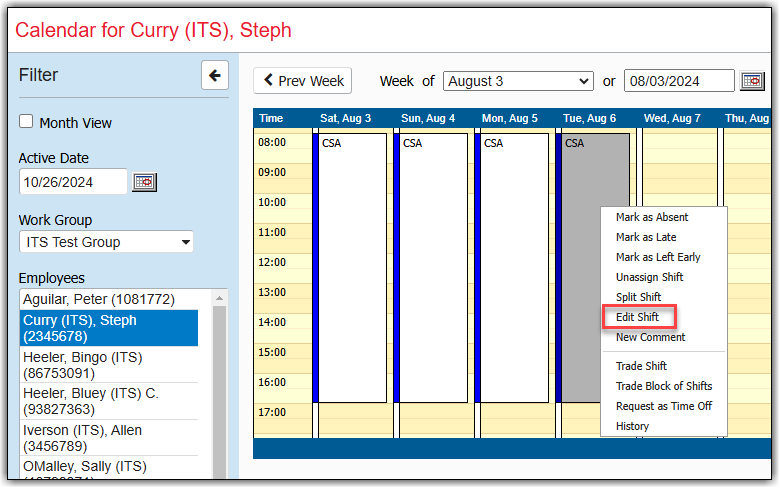Open History from the context menu
The image size is (780, 488).
pos(632,426)
